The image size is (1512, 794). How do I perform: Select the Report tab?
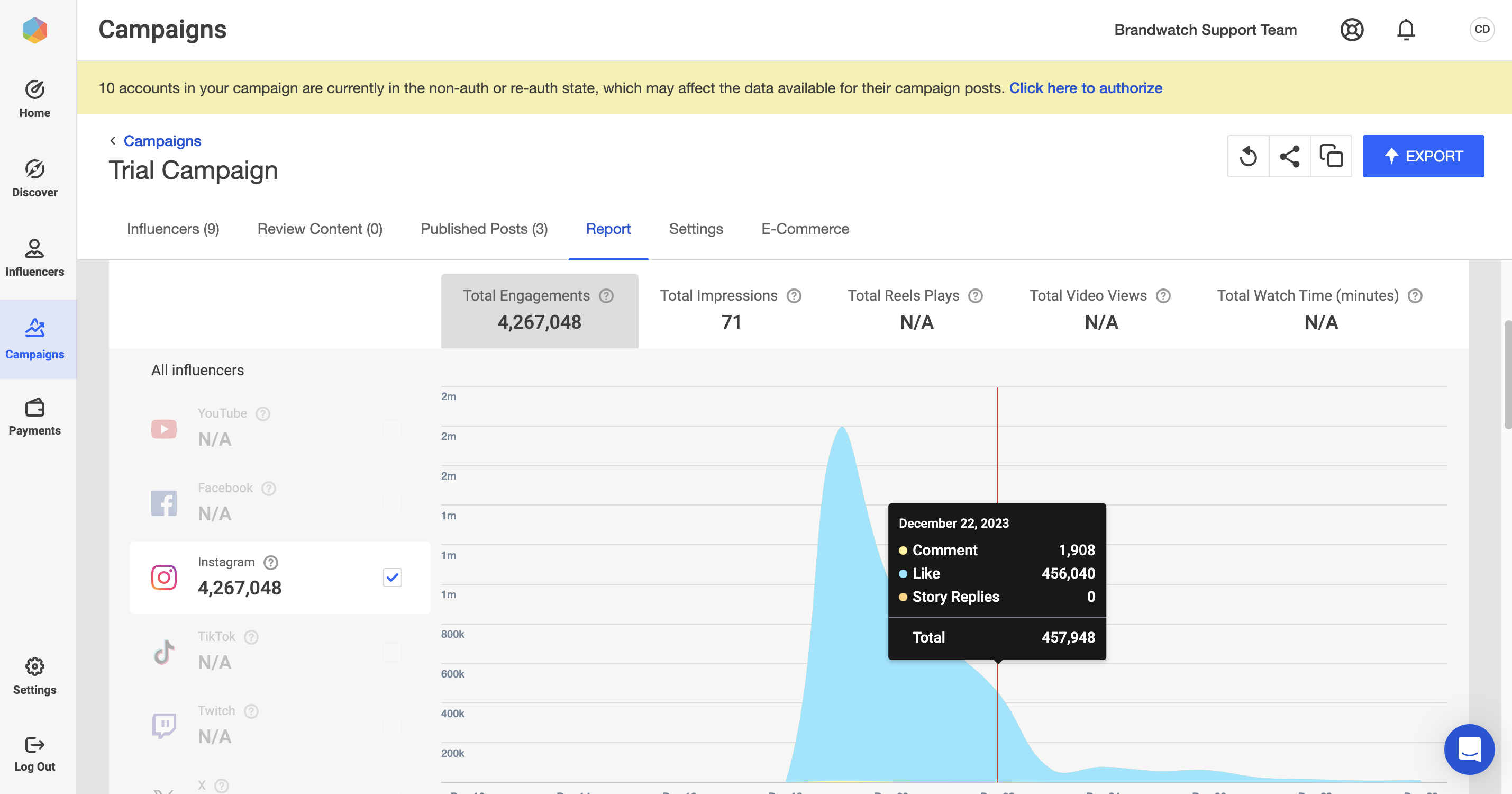tap(608, 229)
